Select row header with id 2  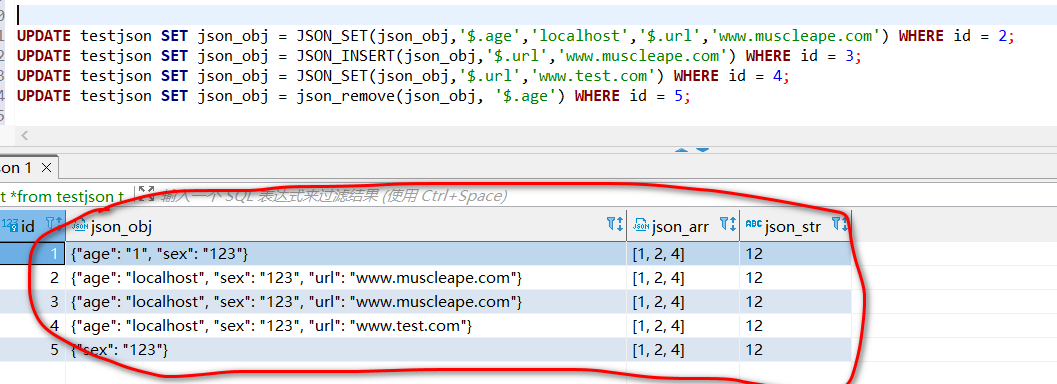coord(32,278)
